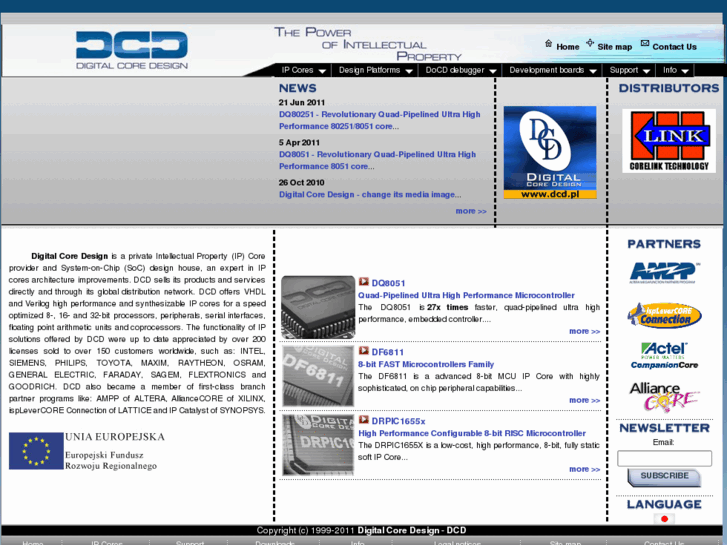
Task: Click the Actel CompanionCore partner logo
Action: [664, 355]
